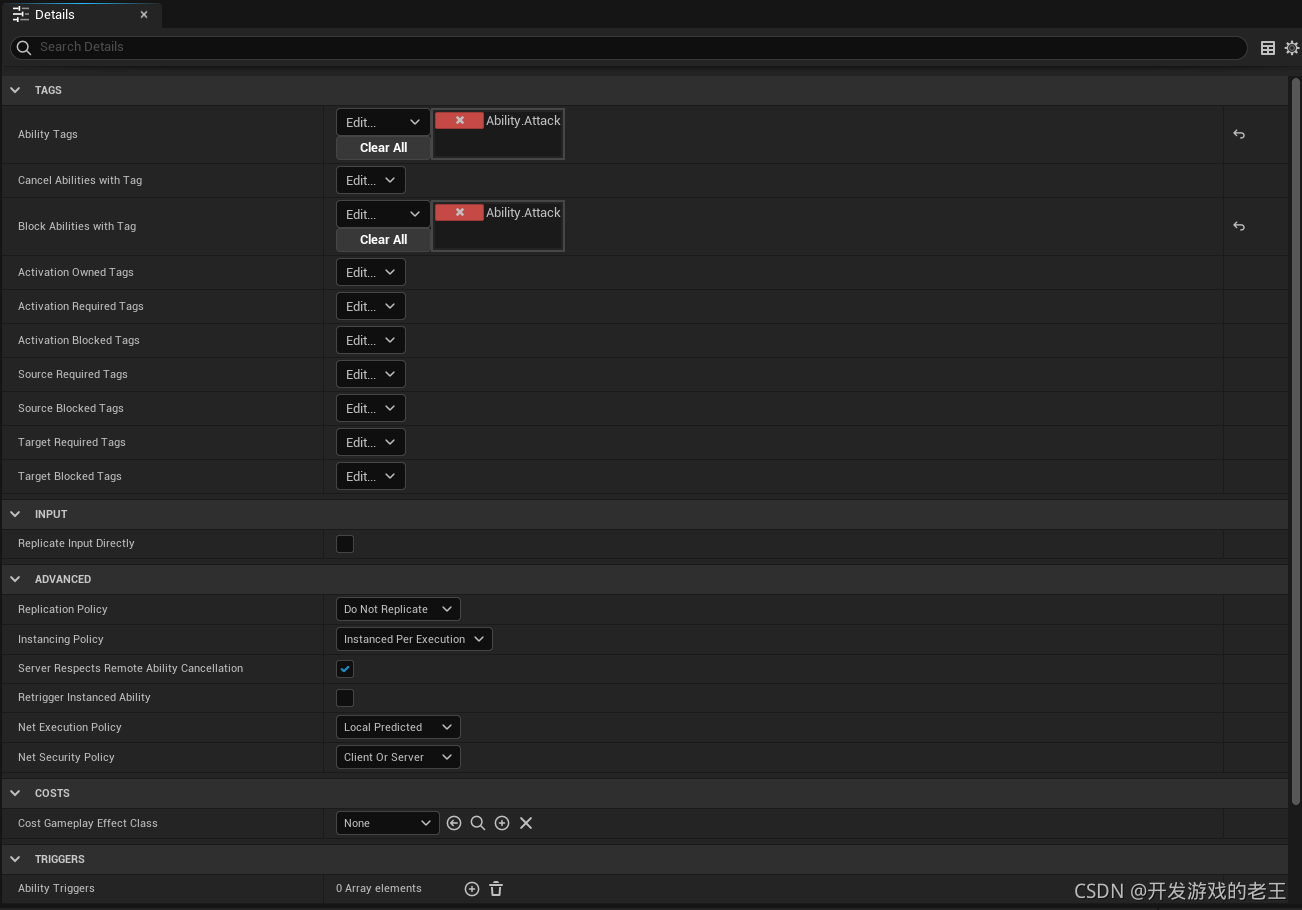Focus the Search Details field
This screenshot has height=910, width=1302.
coord(629,47)
